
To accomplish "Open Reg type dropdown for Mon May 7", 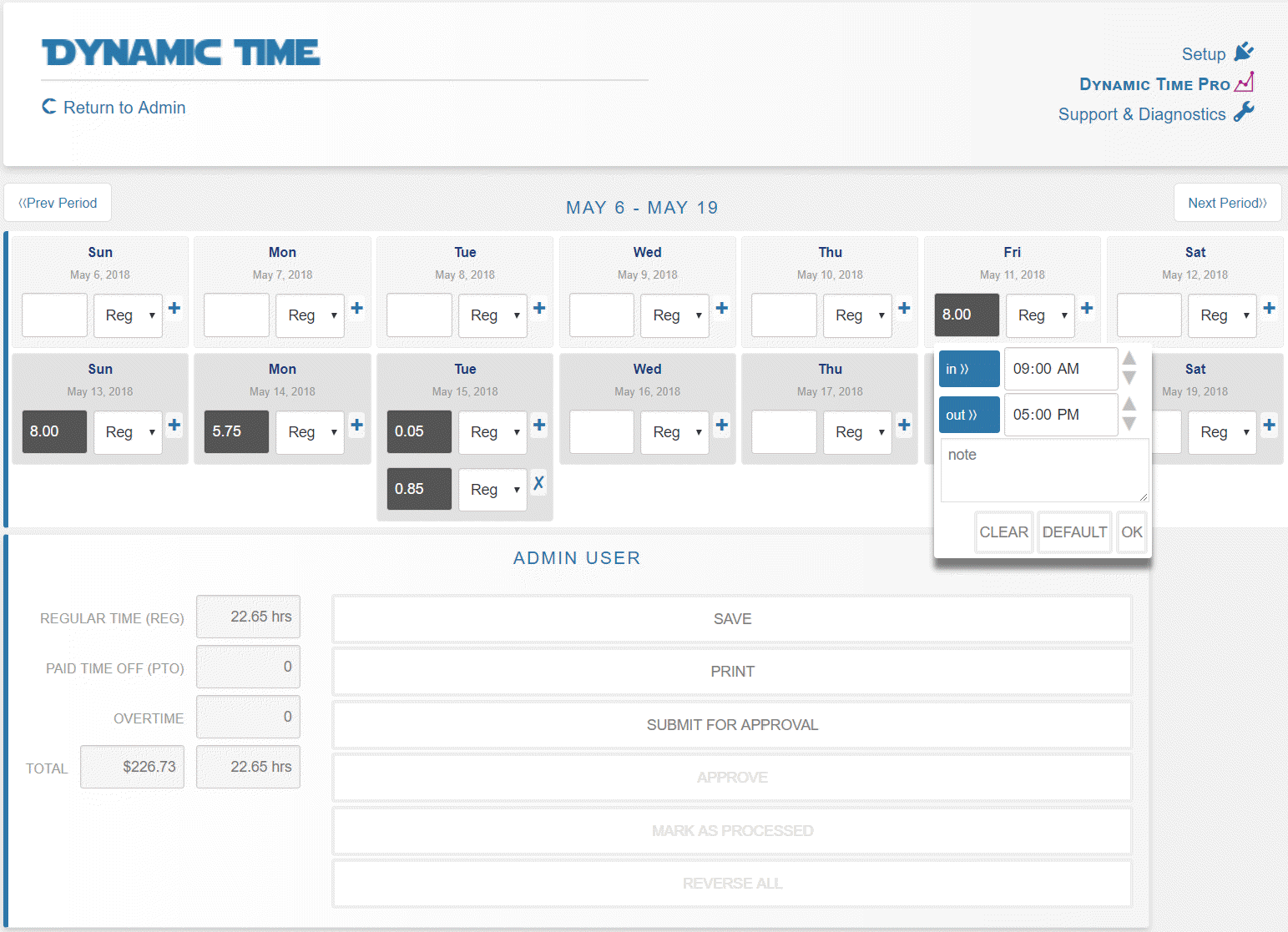I will coord(311,315).
